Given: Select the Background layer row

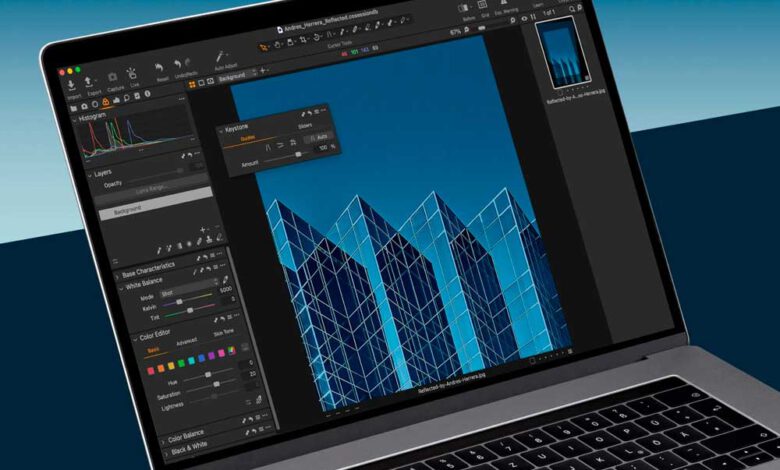Looking at the screenshot, I should click(156, 204).
